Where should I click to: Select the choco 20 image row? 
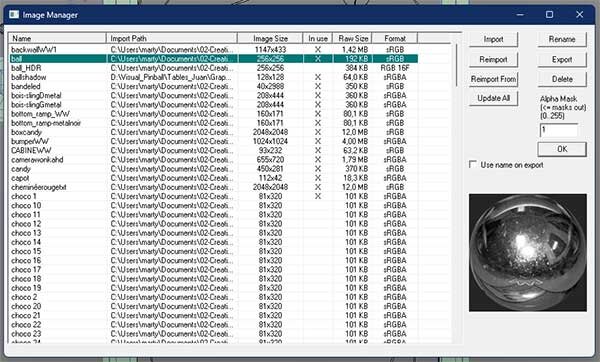tap(213, 307)
